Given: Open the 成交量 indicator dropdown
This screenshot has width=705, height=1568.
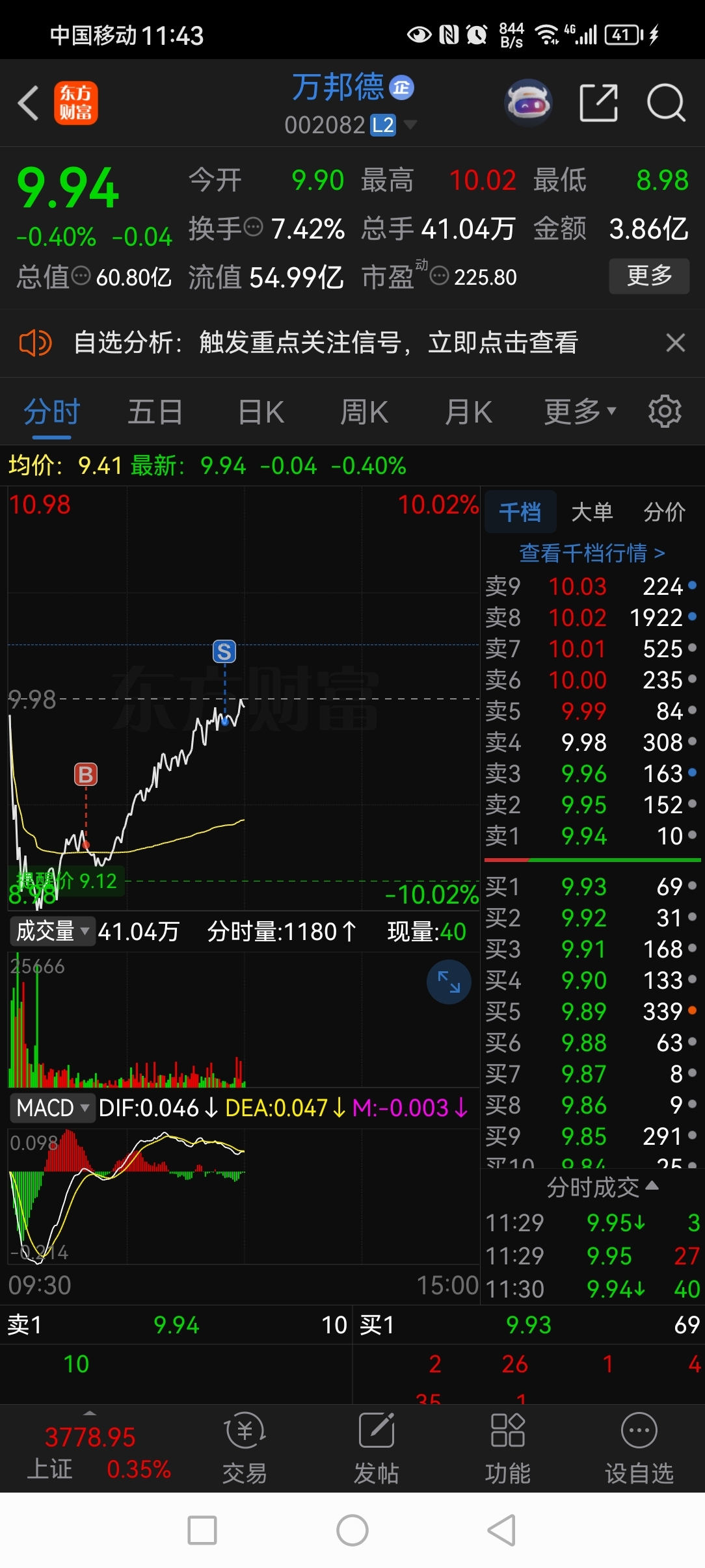Looking at the screenshot, I should tap(52, 931).
